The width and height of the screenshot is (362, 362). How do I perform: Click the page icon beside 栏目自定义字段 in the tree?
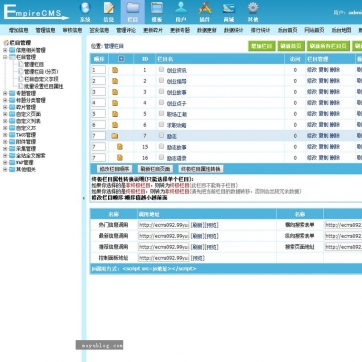click(x=21, y=79)
